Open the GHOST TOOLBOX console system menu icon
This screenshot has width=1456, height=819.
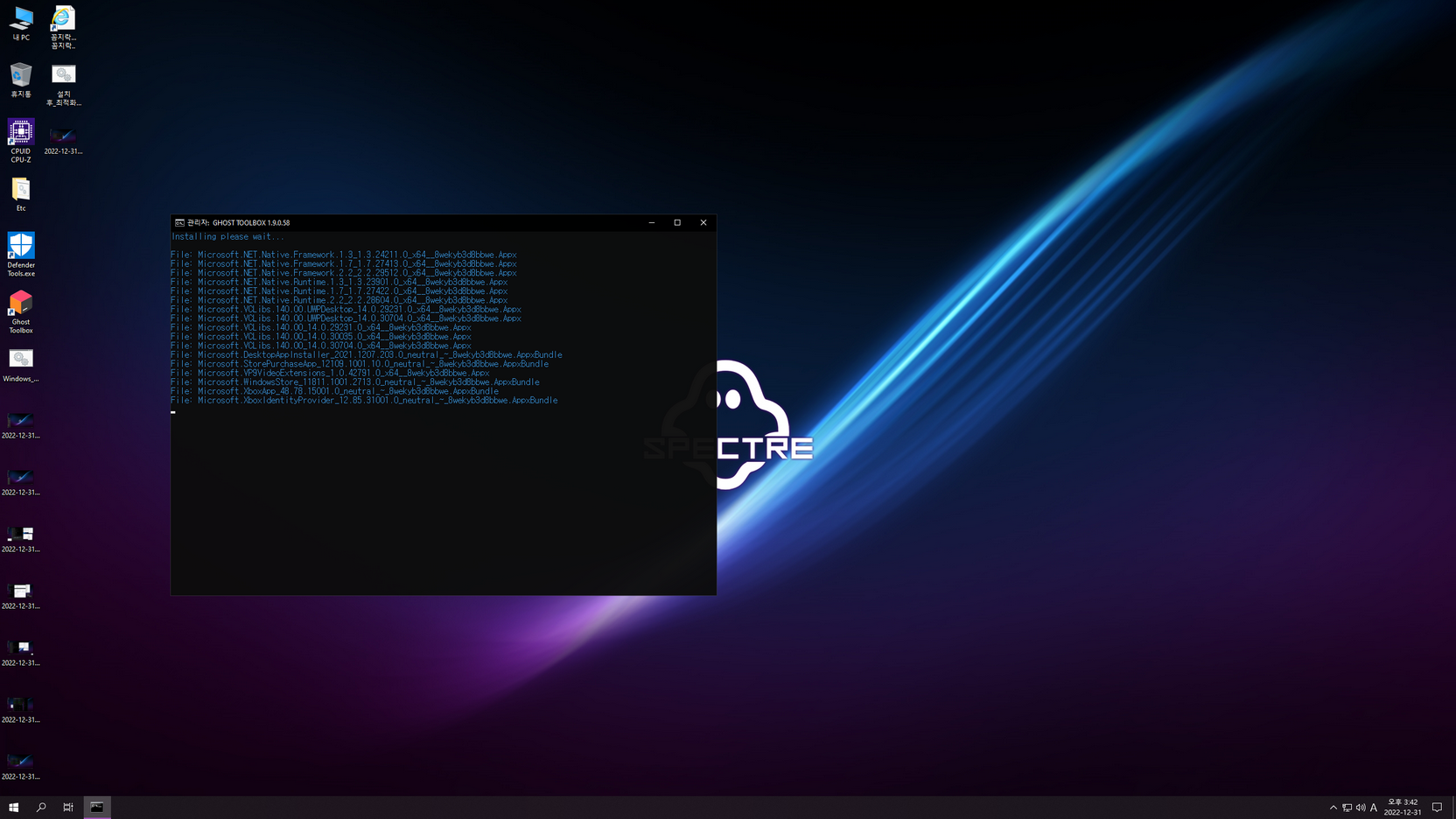(x=179, y=223)
